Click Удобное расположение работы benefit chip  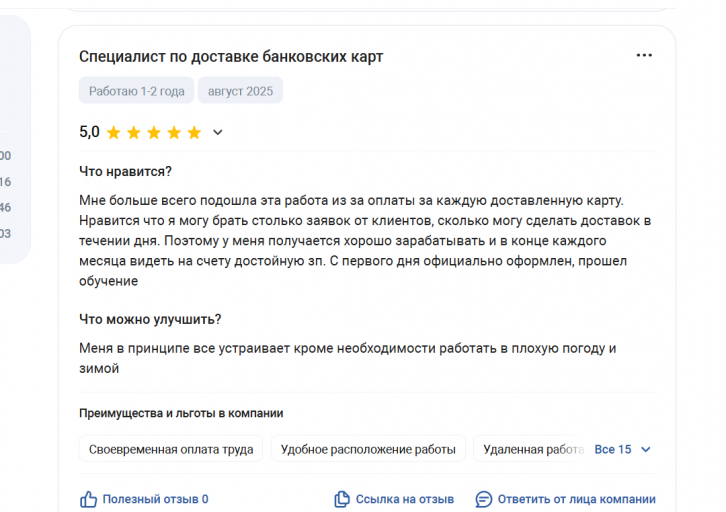pyautogui.click(x=368, y=449)
